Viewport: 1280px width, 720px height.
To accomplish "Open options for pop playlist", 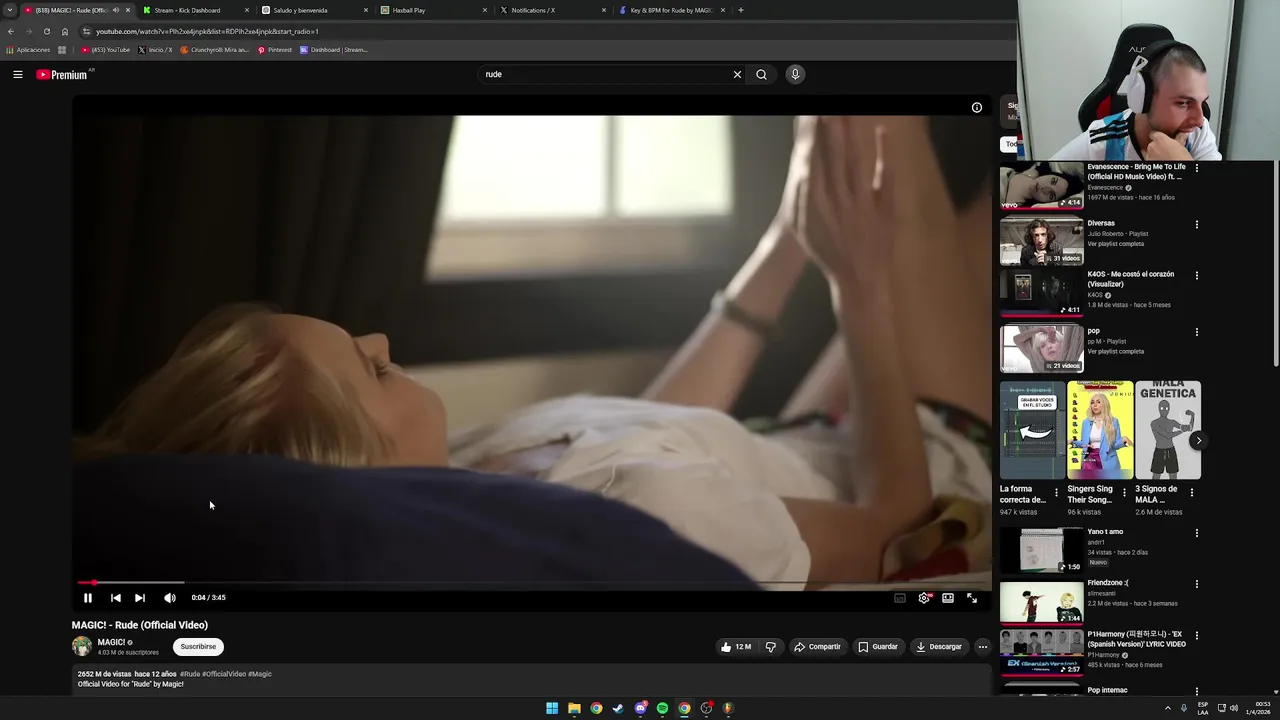I will click(x=1196, y=332).
